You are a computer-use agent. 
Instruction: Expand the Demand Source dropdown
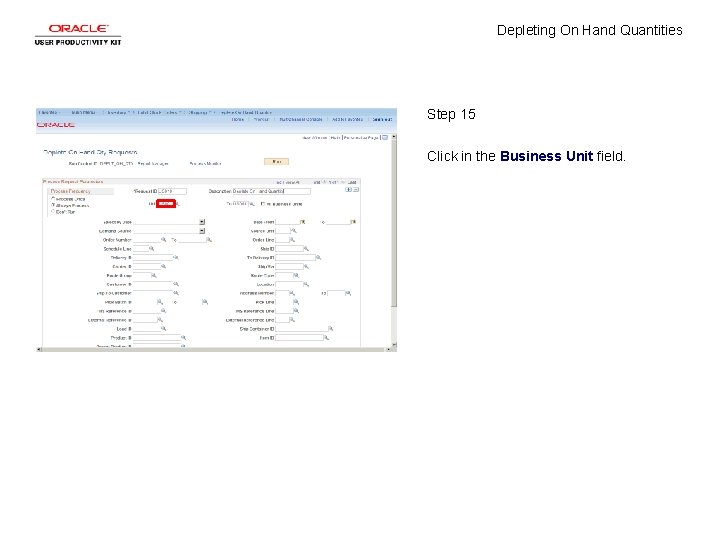point(202,231)
